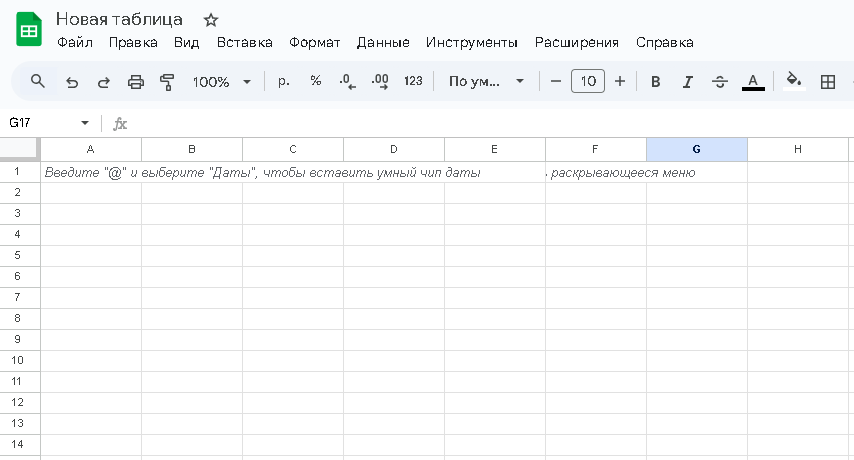The width and height of the screenshot is (854, 460).
Task: Open the Файл menu
Action: tap(75, 42)
